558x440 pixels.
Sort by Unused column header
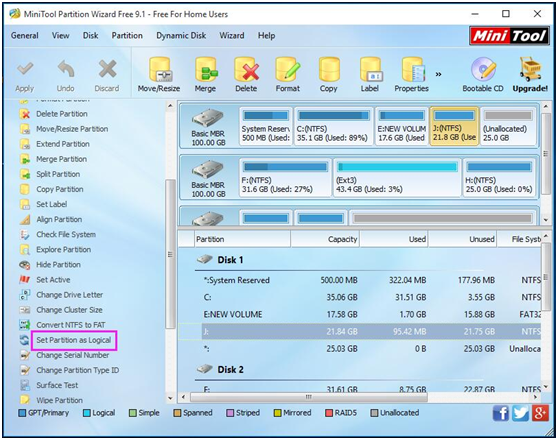(x=463, y=239)
